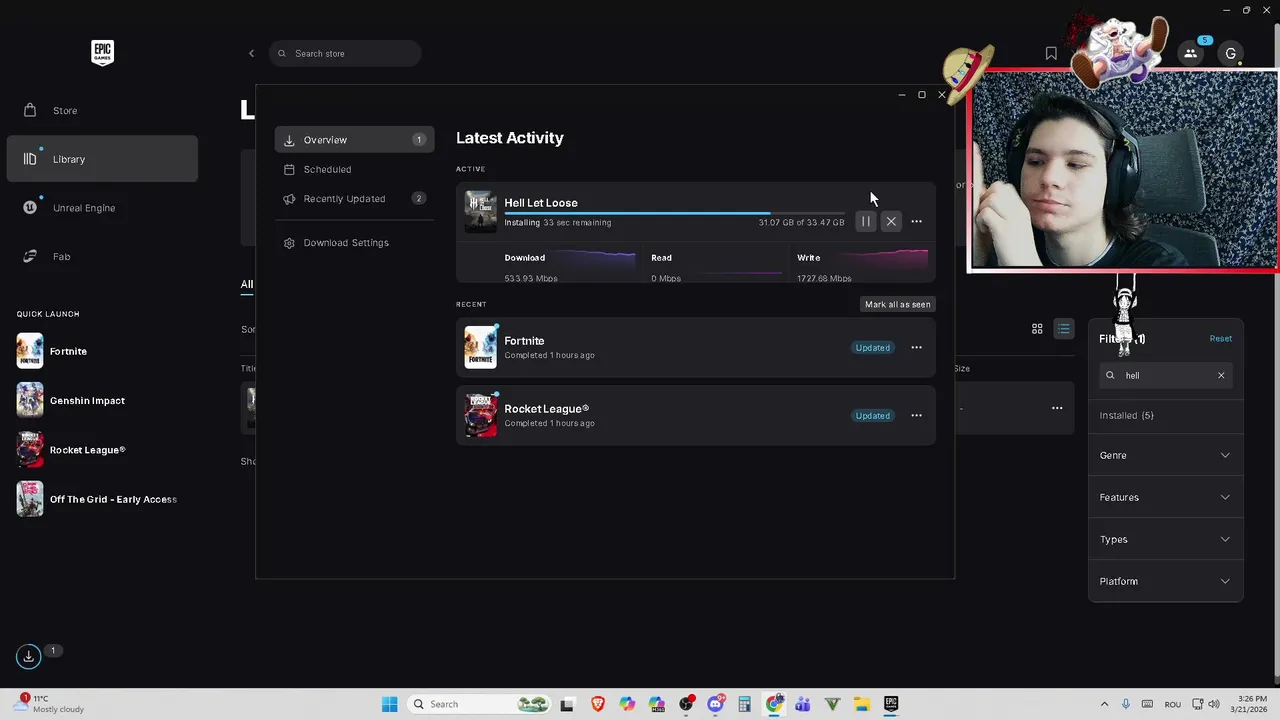Open the account profile G avatar
1280x720 pixels.
coord(1230,54)
